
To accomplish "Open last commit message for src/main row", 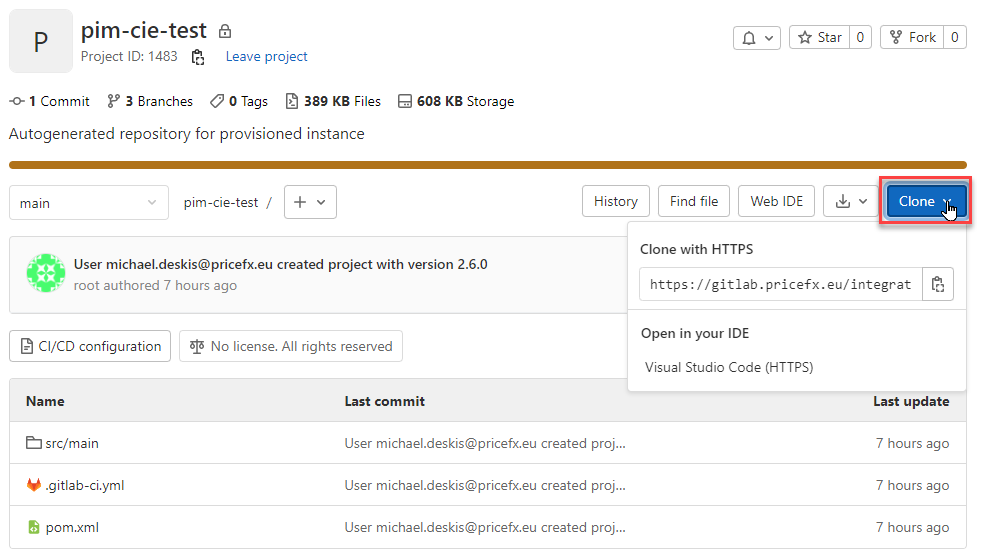I will (x=485, y=443).
